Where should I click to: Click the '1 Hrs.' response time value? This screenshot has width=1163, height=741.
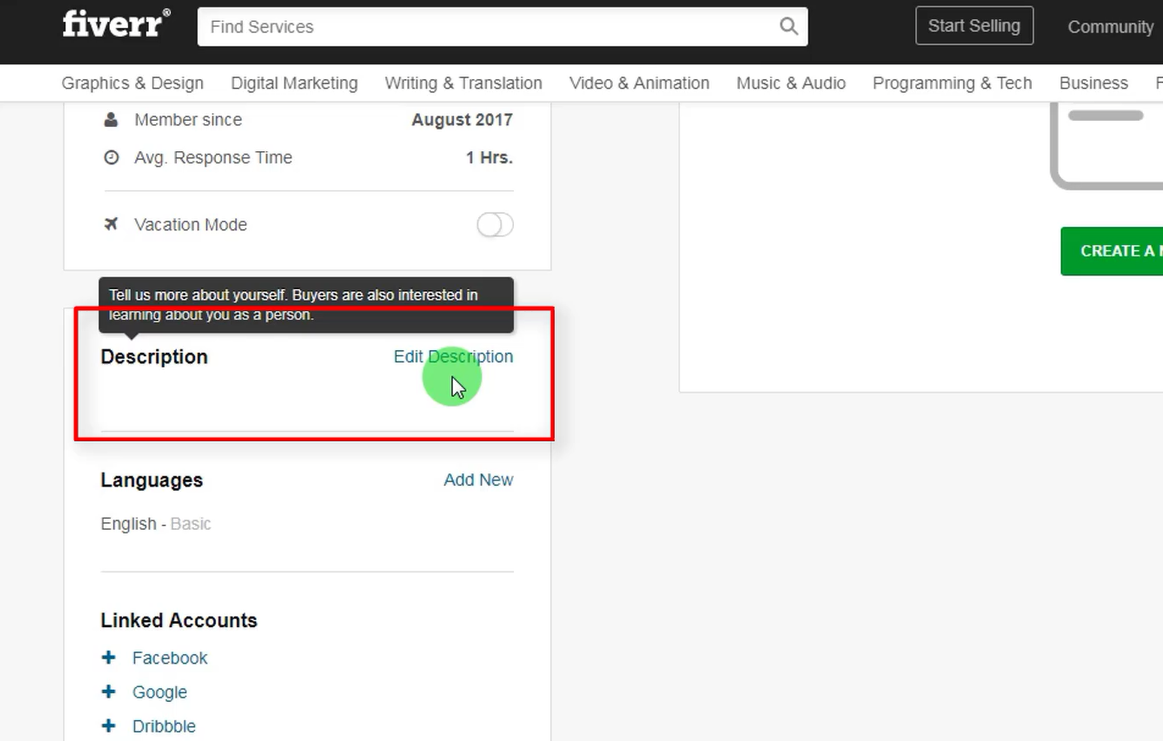click(x=489, y=157)
